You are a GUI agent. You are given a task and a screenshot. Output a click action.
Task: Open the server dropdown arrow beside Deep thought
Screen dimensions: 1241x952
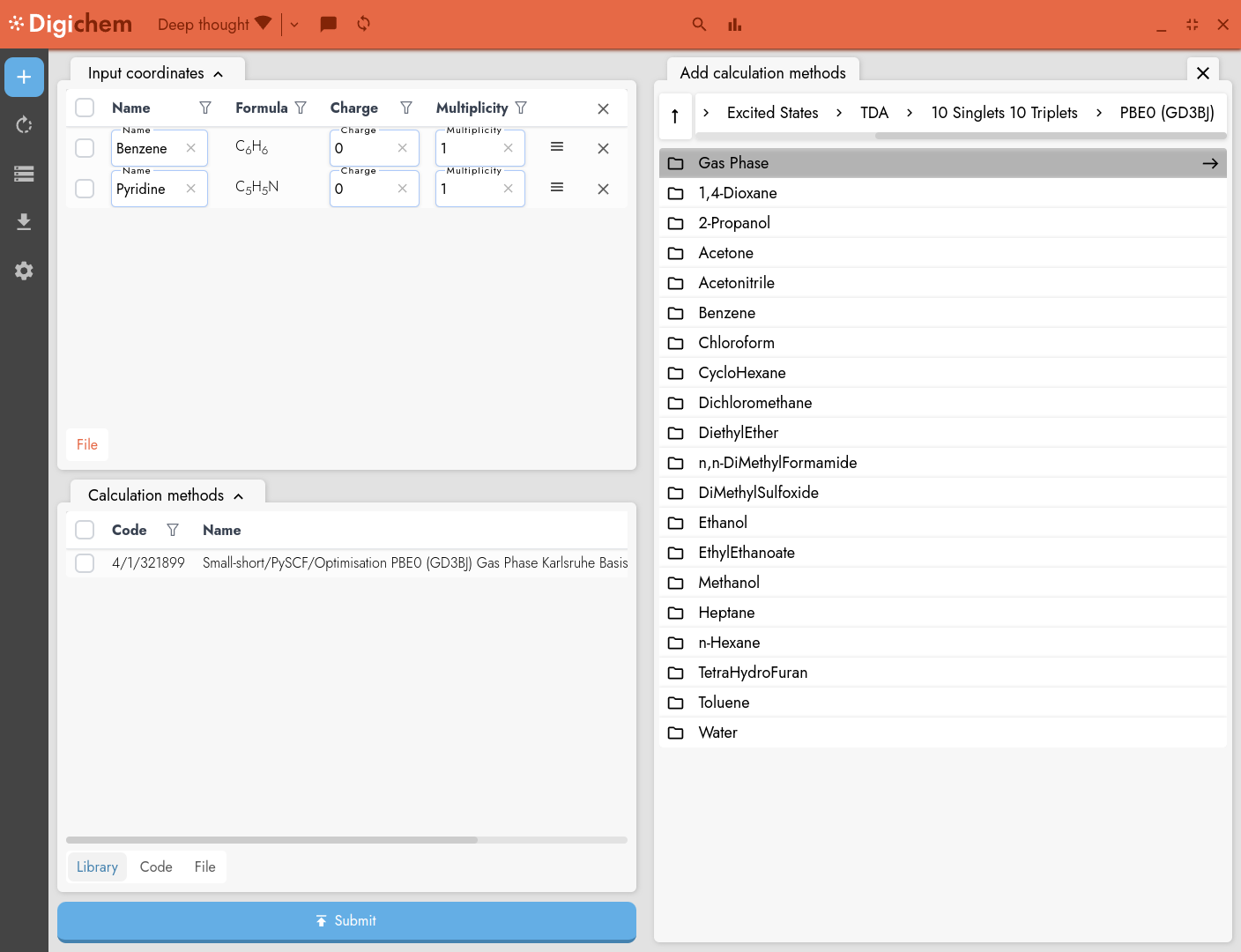tap(294, 25)
